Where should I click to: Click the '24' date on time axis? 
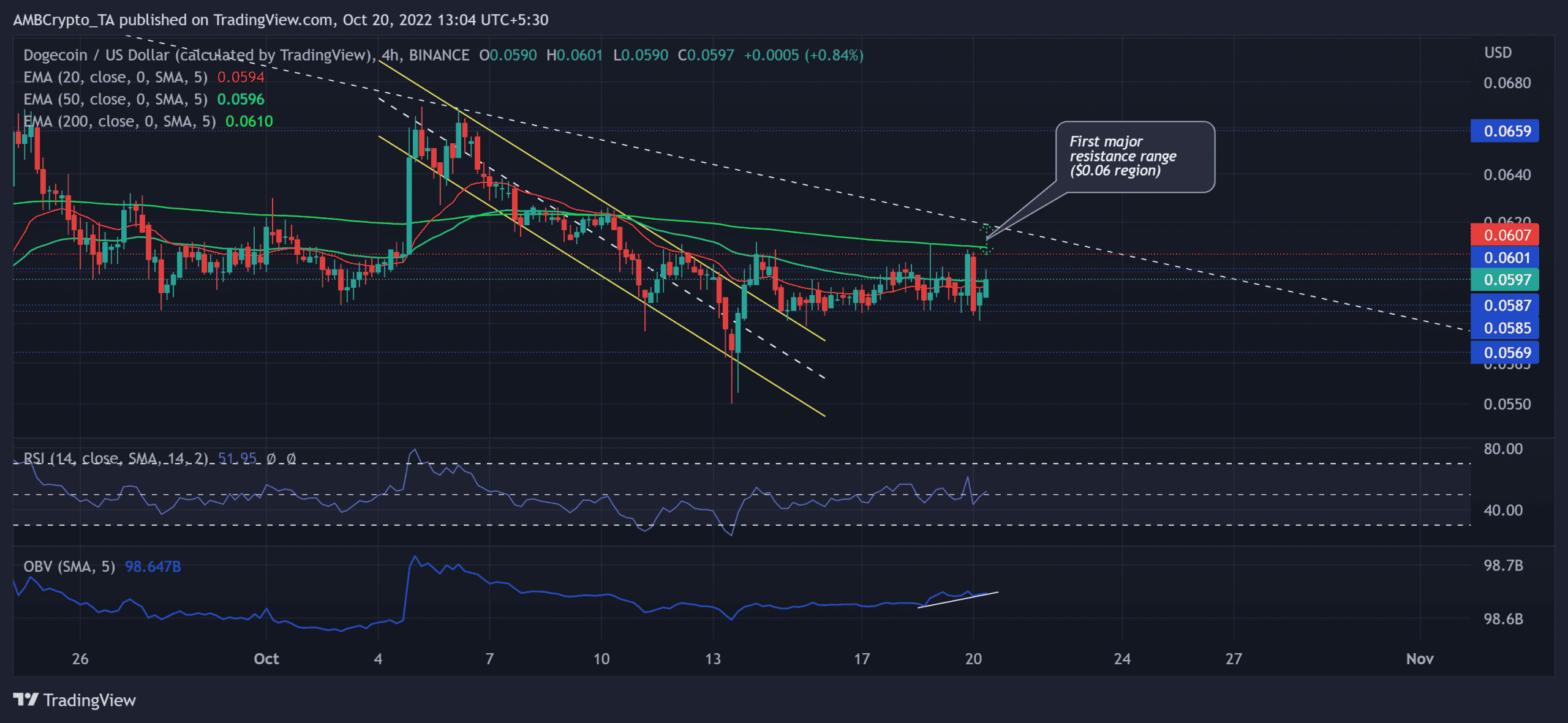[x=1122, y=659]
